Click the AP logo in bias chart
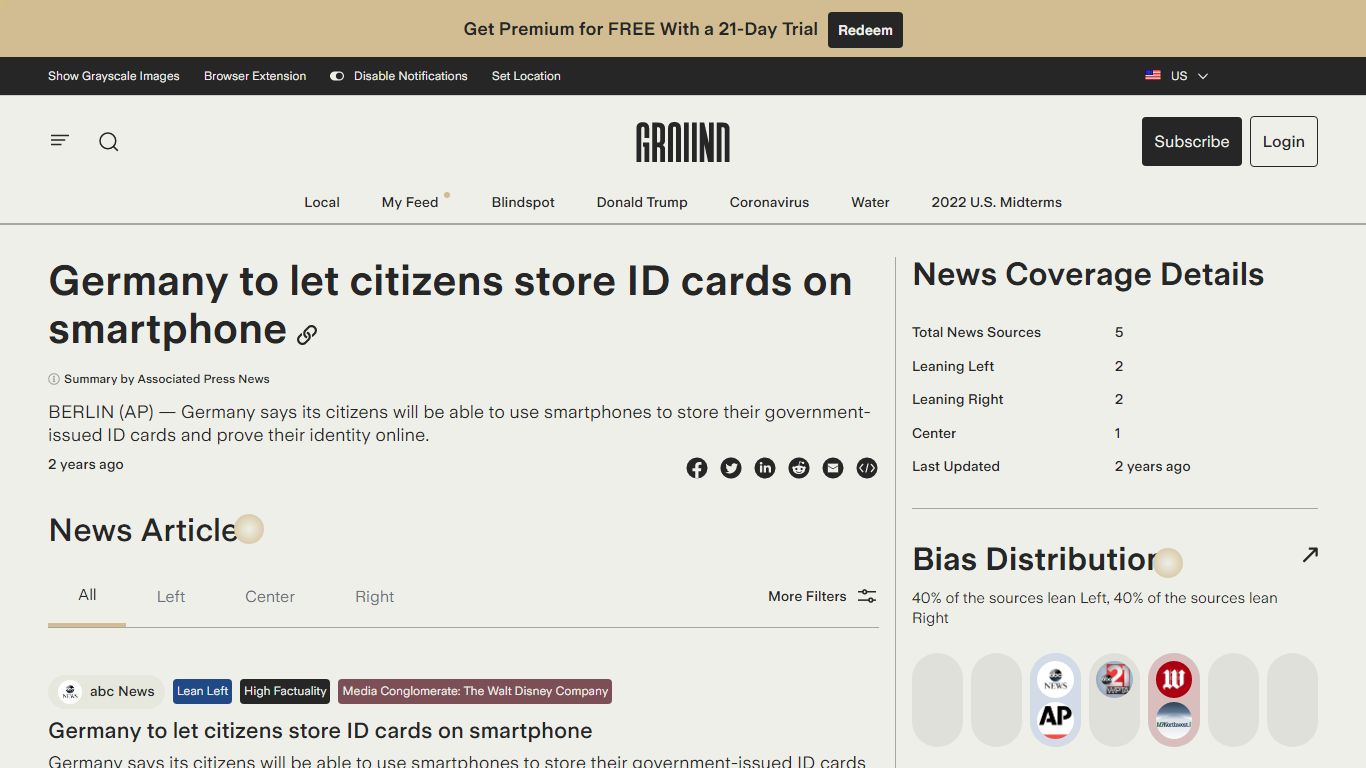 pos(1055,719)
